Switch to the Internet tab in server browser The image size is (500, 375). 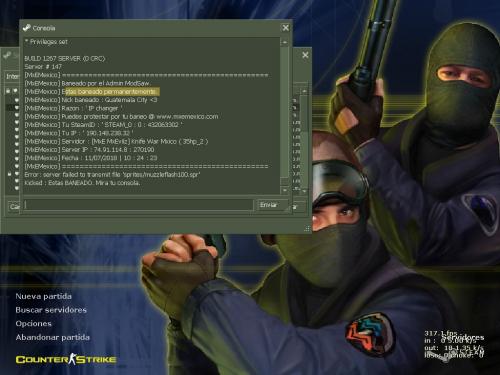(12, 76)
